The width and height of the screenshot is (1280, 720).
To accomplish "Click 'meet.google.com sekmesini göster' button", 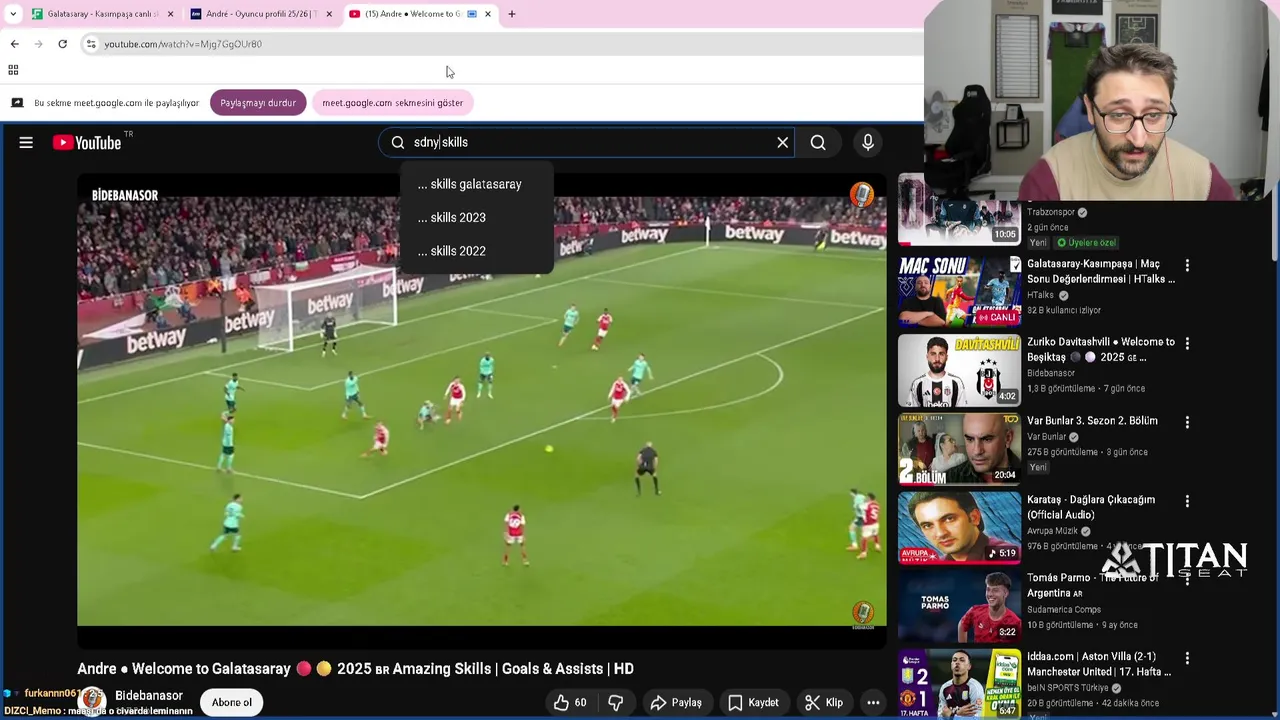I will [392, 103].
